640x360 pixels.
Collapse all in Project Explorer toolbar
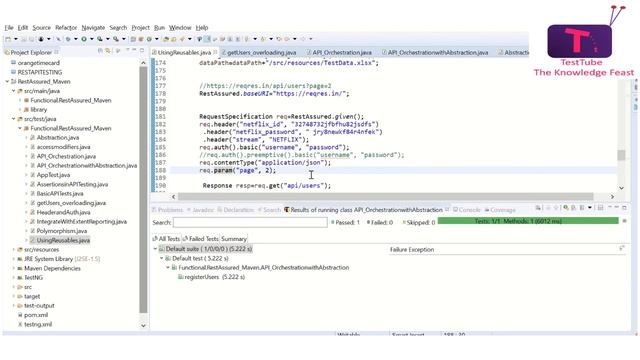[x=100, y=51]
